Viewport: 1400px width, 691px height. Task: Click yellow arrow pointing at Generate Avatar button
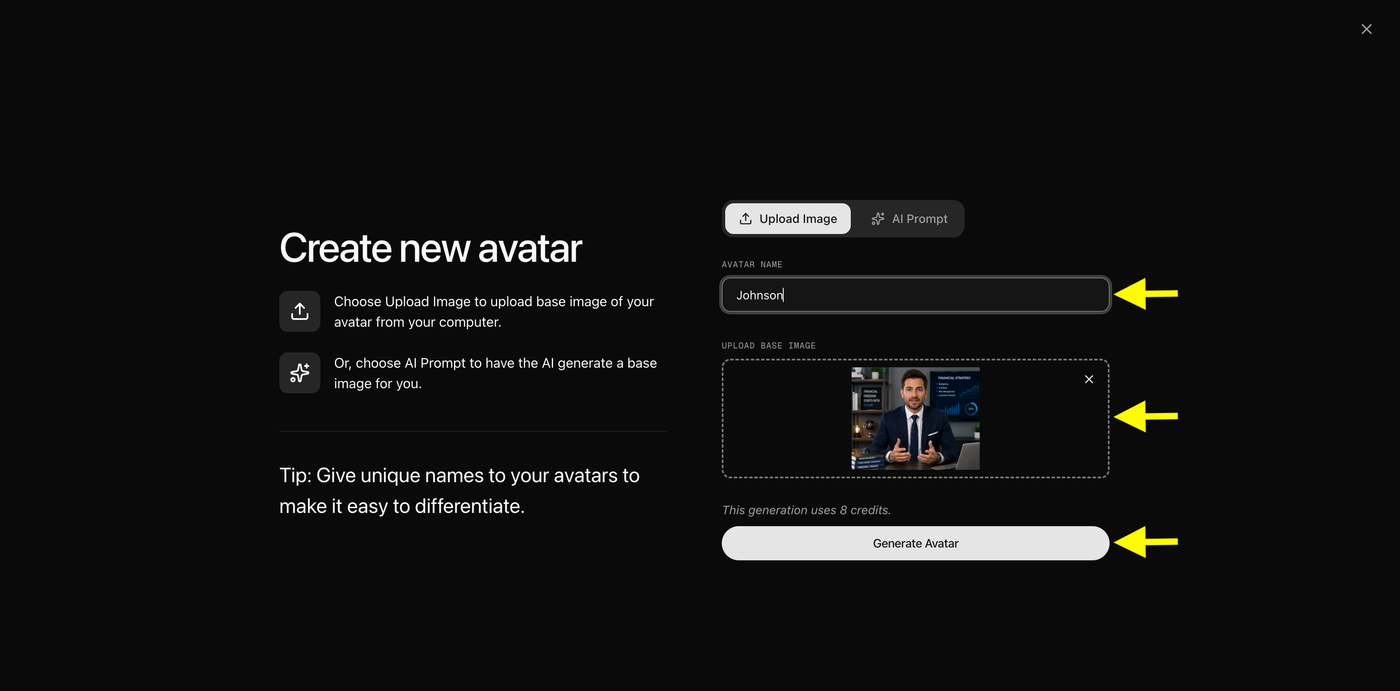click(1146, 542)
